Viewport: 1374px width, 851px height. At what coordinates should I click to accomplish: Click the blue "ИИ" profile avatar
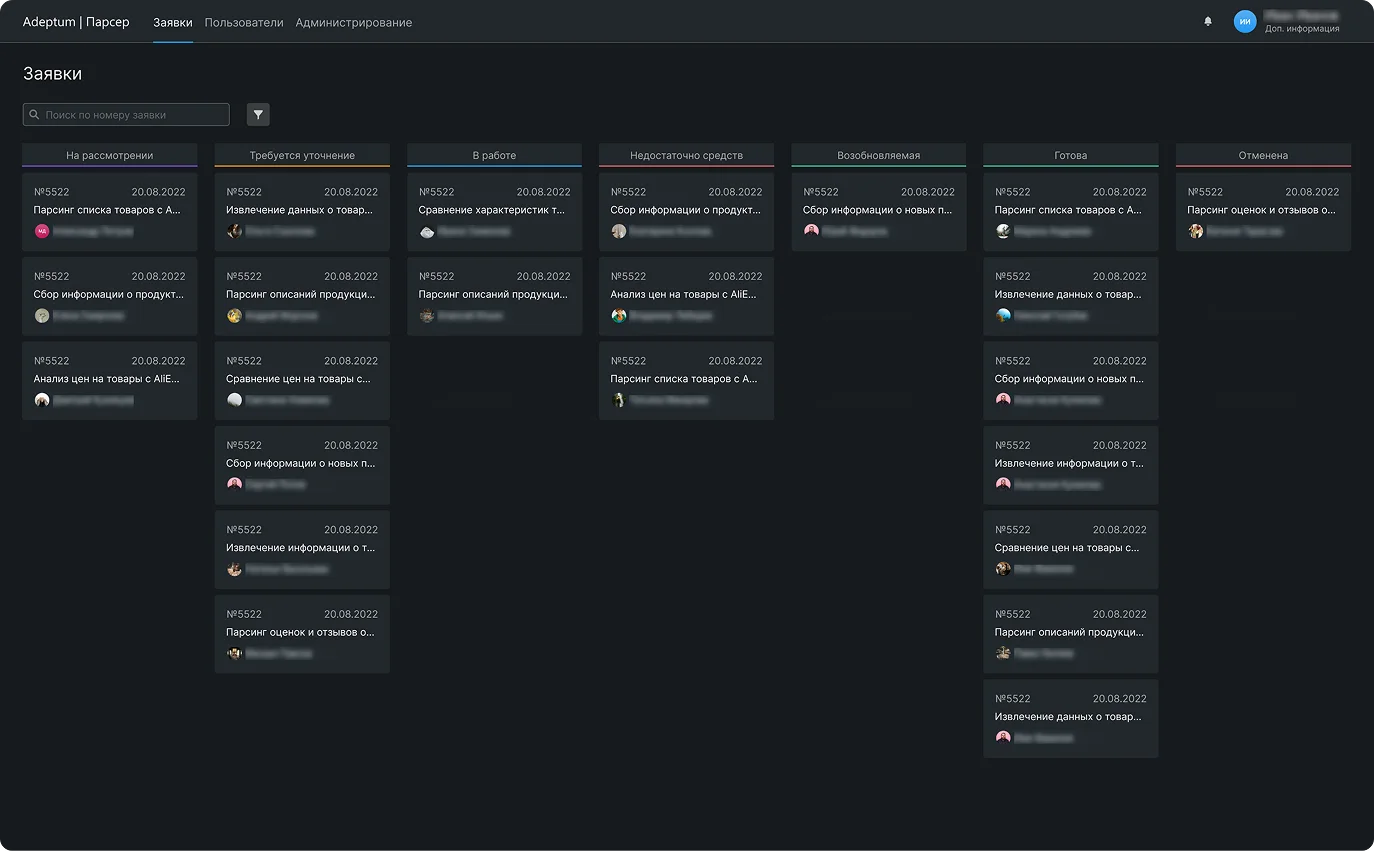click(1245, 21)
